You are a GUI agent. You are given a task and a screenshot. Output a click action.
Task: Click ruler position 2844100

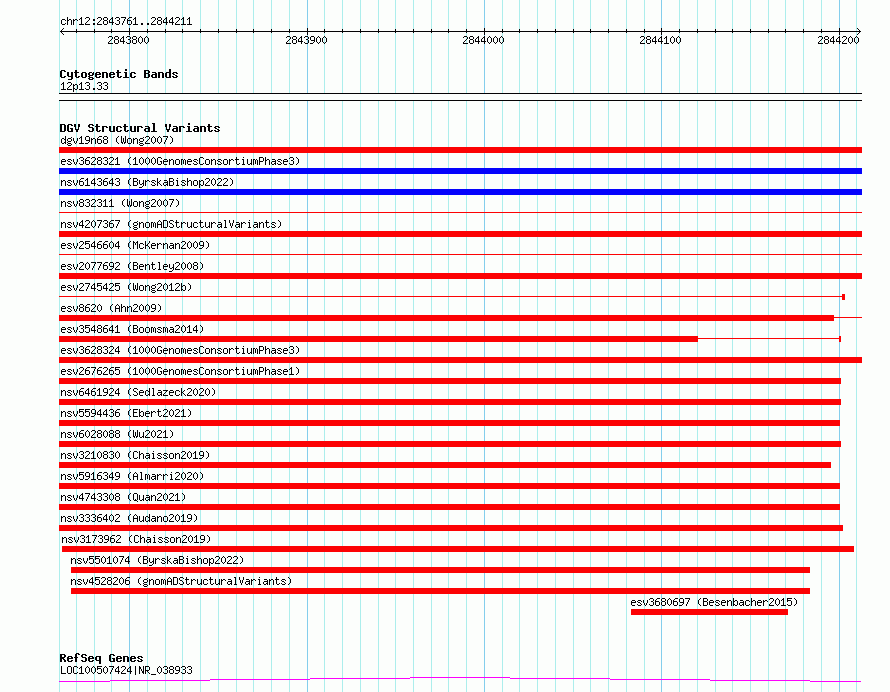click(661, 40)
